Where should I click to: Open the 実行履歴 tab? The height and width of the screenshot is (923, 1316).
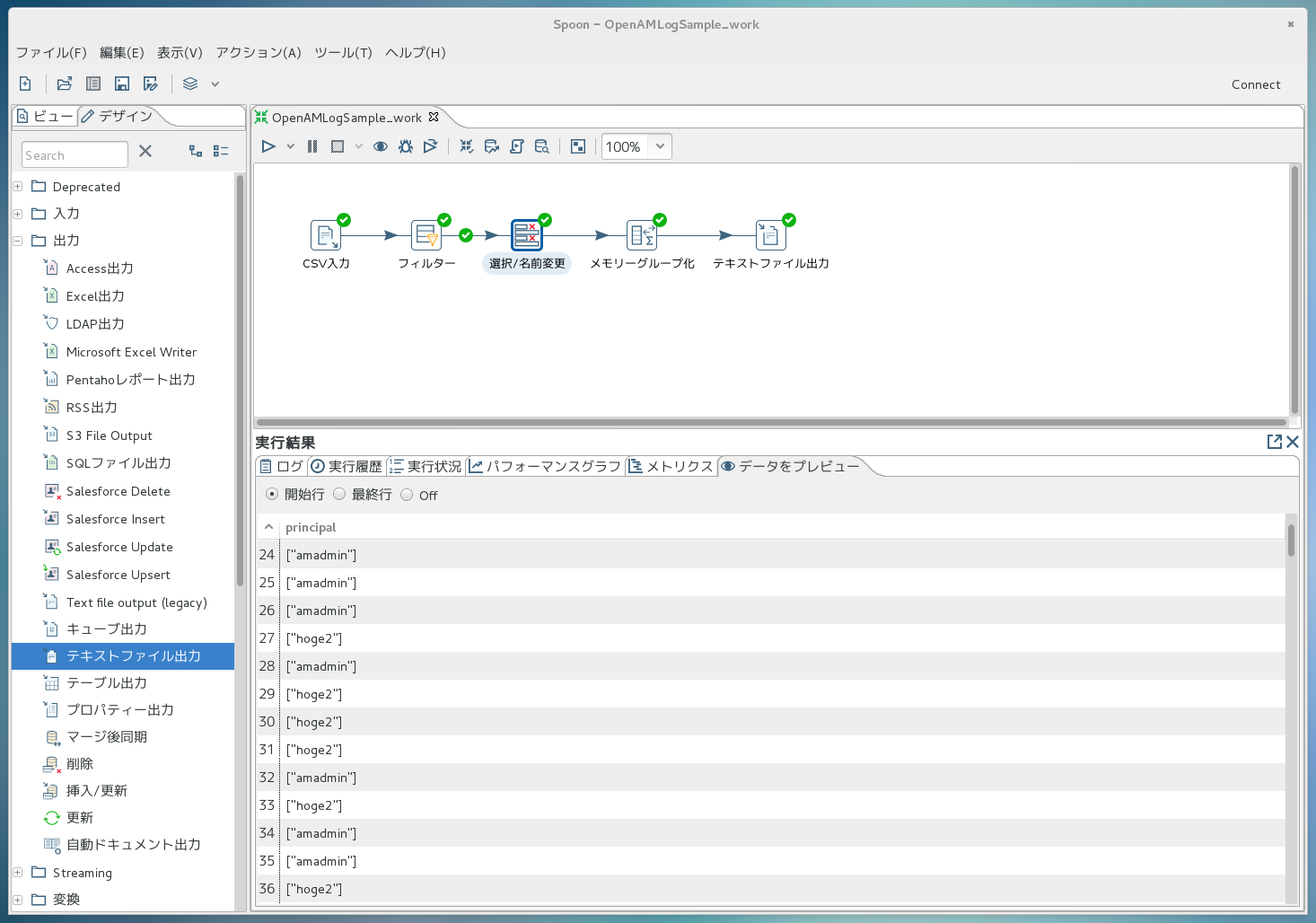pos(347,466)
